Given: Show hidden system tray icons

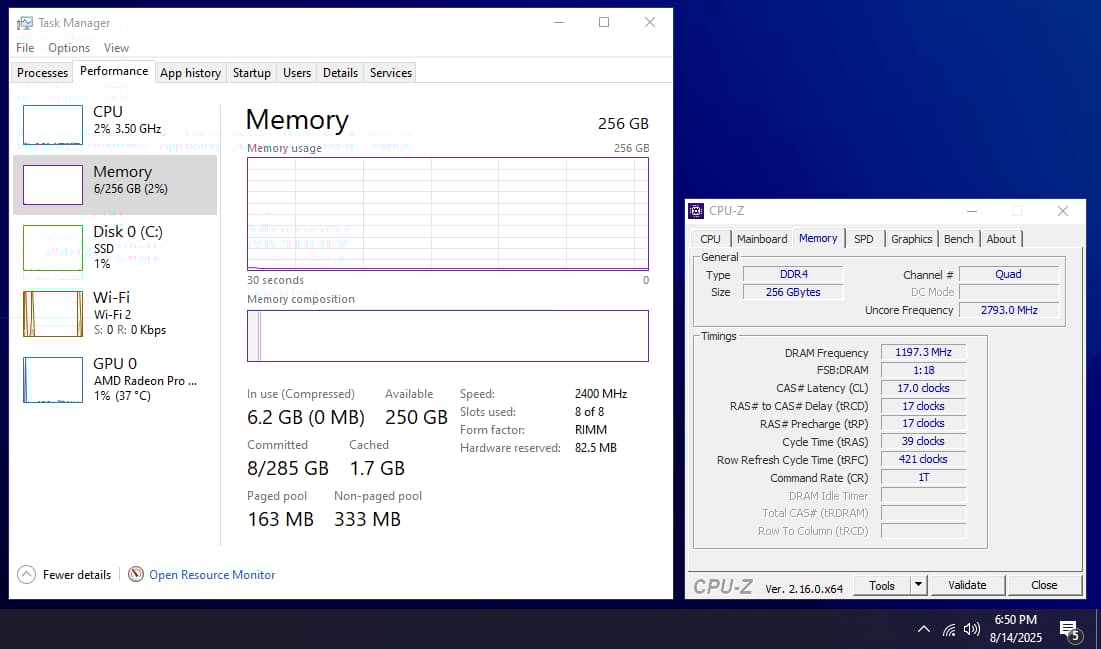Looking at the screenshot, I should pyautogui.click(x=924, y=630).
